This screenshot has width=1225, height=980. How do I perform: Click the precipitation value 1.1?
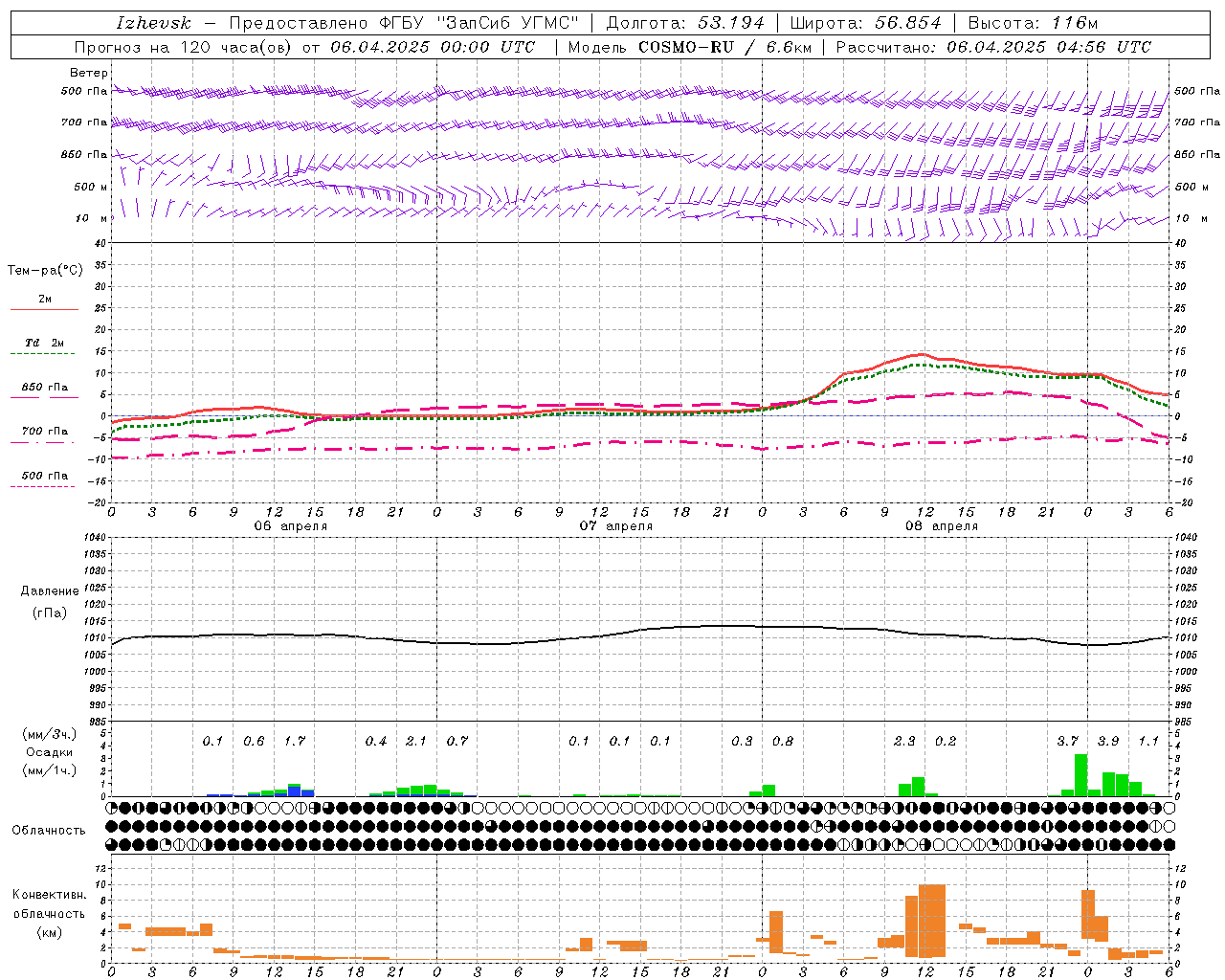coord(1148,742)
